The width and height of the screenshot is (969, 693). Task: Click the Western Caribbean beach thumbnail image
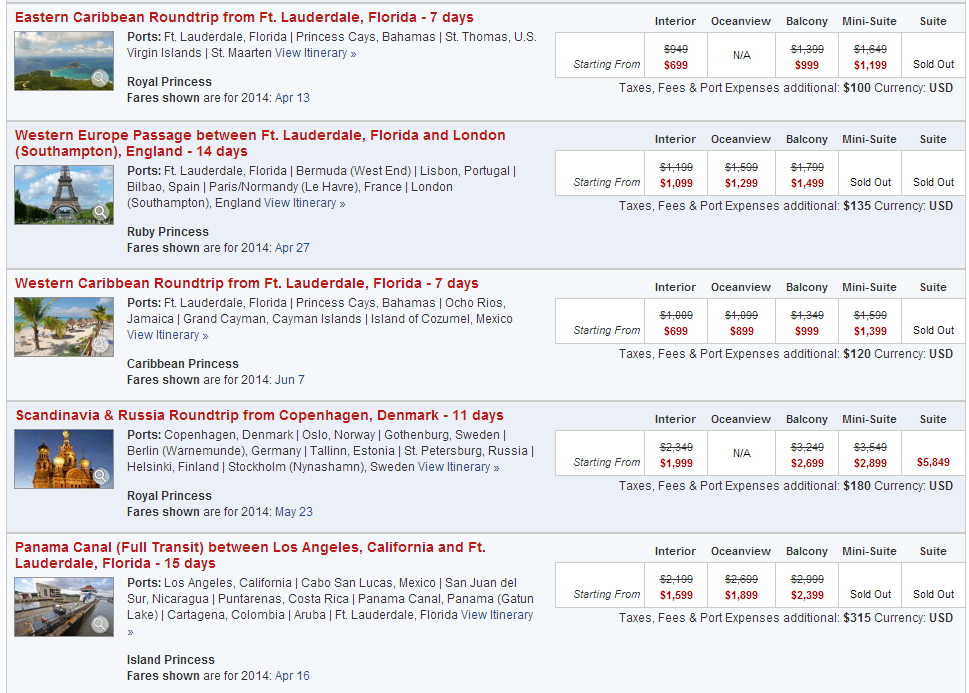pyautogui.click(x=64, y=327)
